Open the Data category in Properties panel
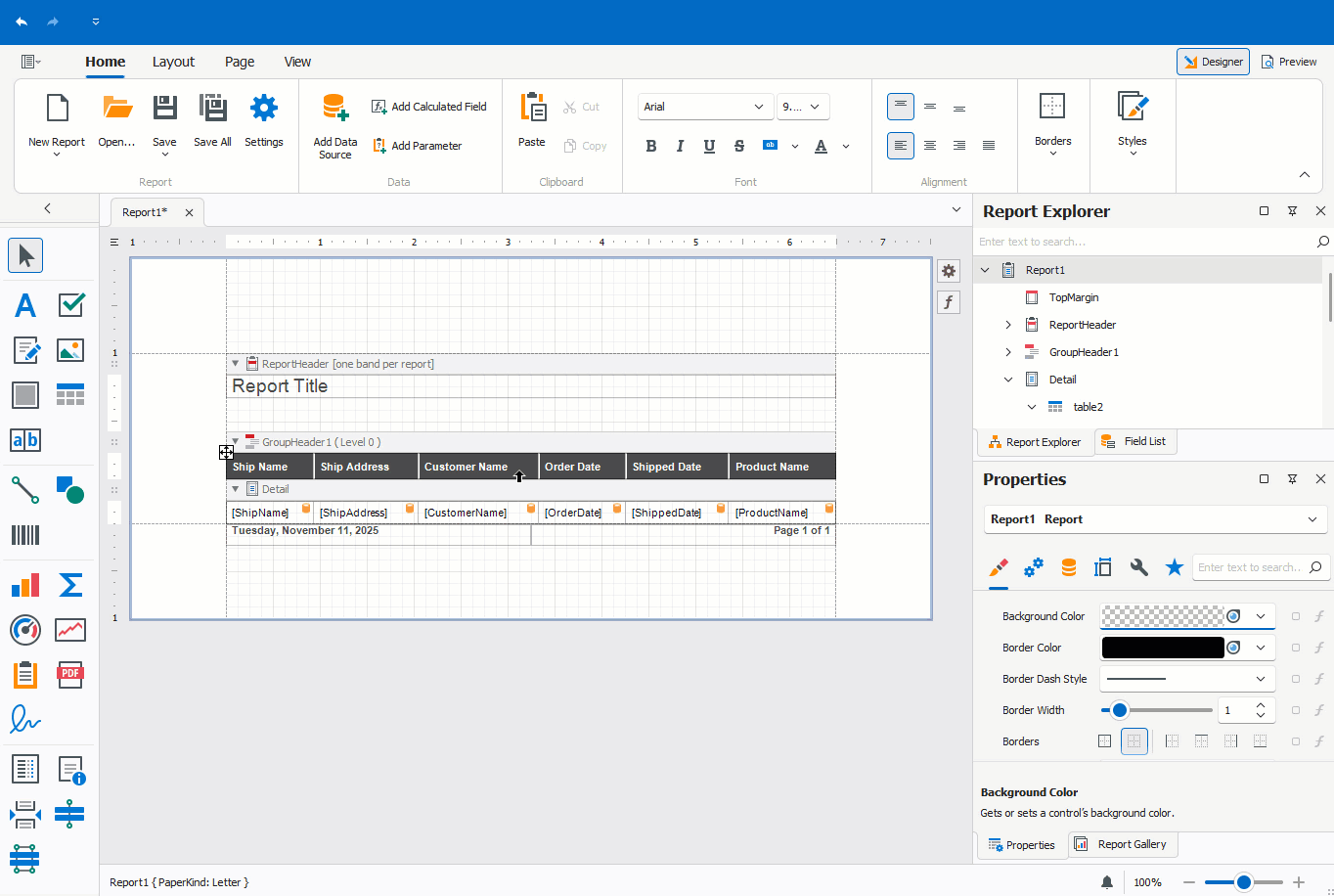The width and height of the screenshot is (1334, 896). point(1068,567)
